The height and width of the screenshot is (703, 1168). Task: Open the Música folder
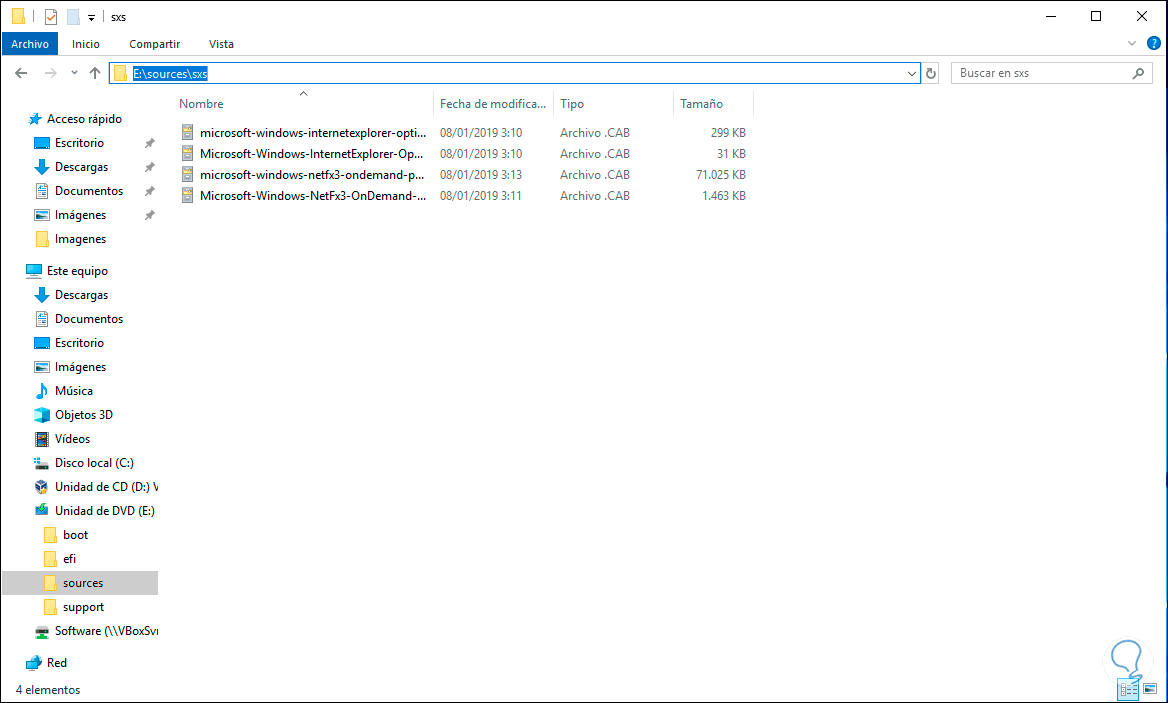click(74, 391)
